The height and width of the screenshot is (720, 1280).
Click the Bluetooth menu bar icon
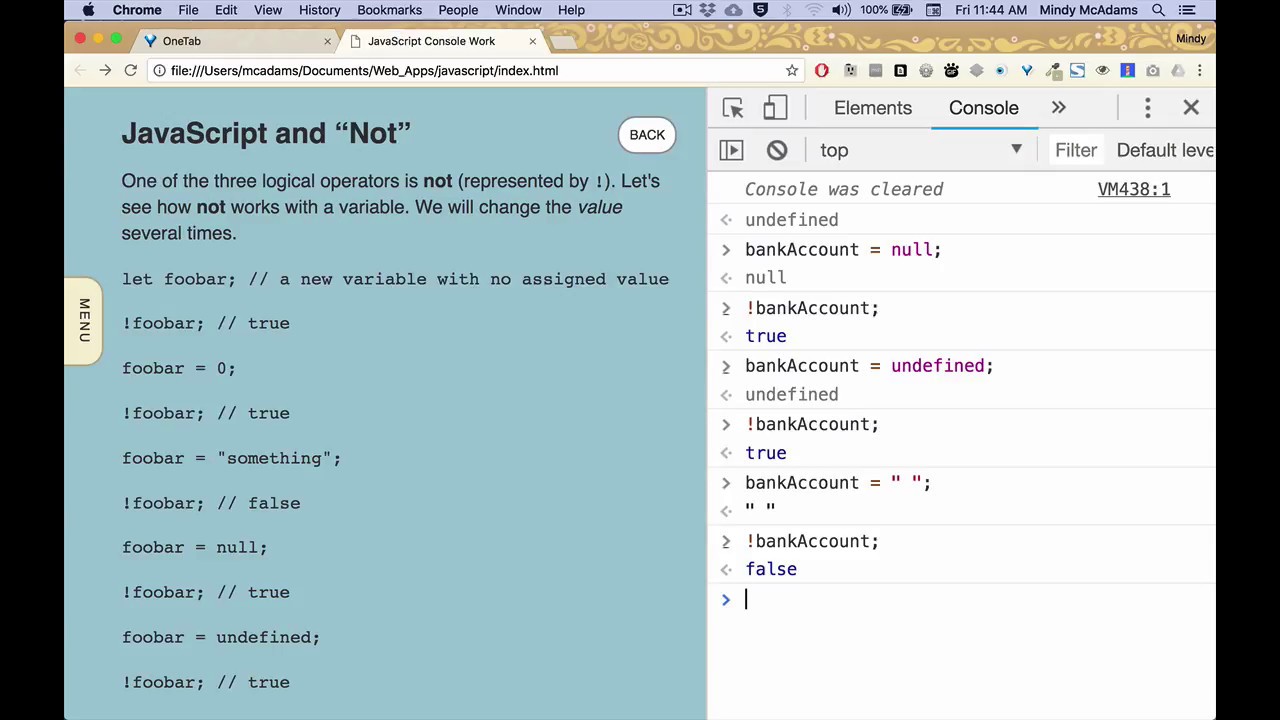788,10
